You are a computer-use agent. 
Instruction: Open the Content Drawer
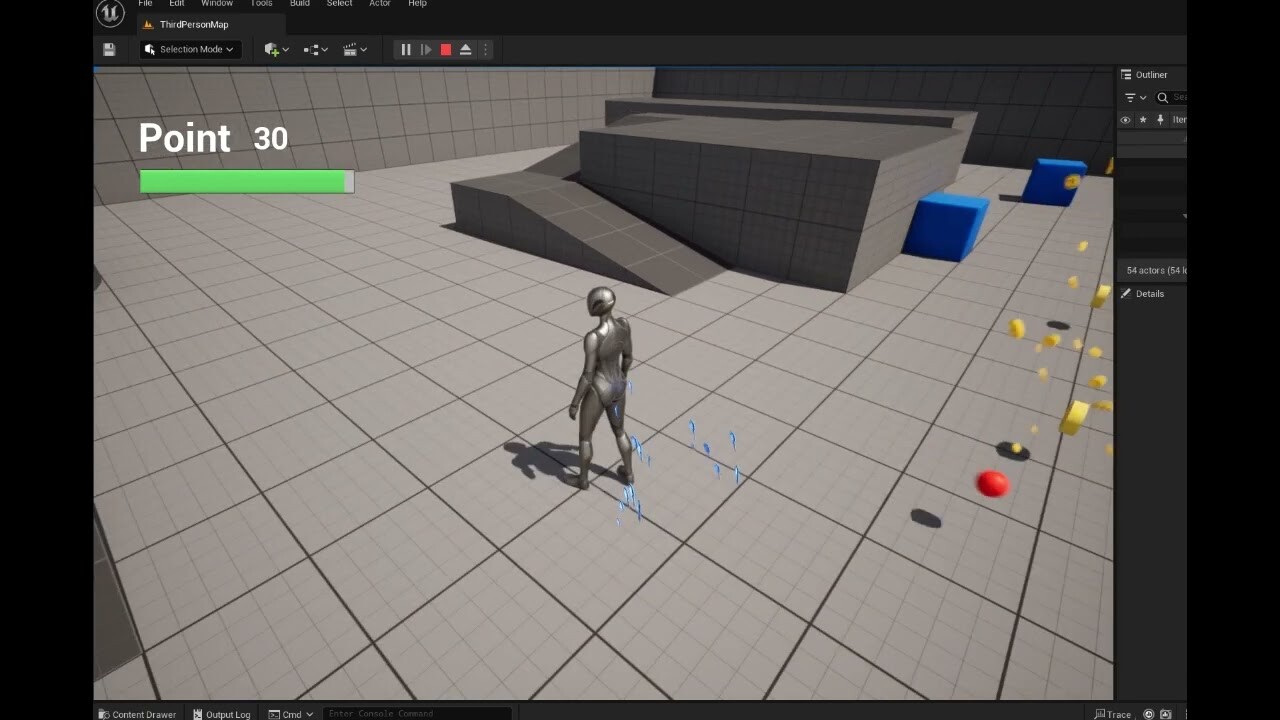[x=137, y=714]
